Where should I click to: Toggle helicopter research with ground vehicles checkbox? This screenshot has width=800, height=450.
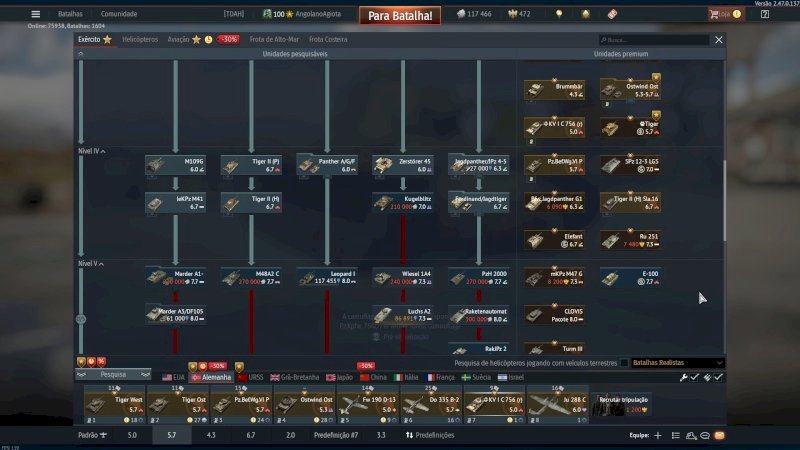click(x=623, y=363)
